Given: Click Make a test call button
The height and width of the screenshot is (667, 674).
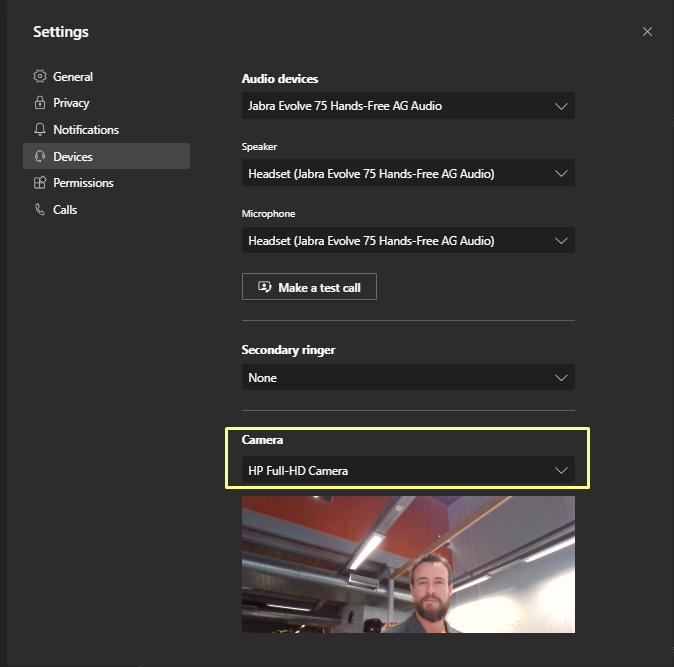Looking at the screenshot, I should tap(309, 287).
